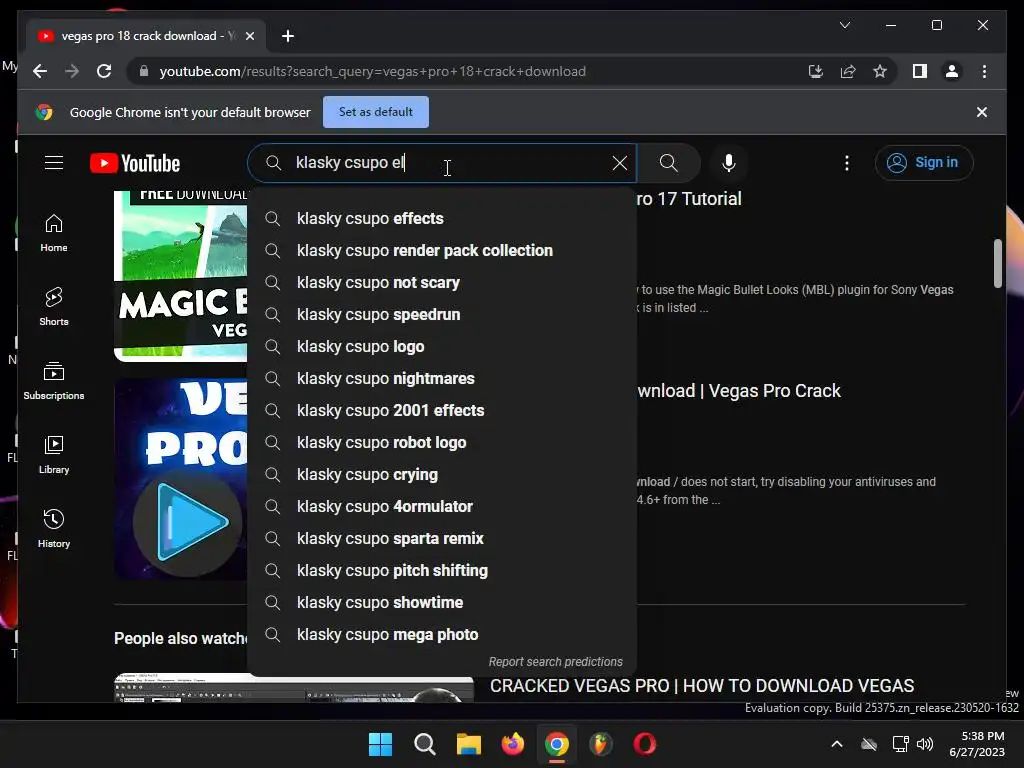Screen dimensions: 1024x768
Task: Close the vegas pro 18 crack tab
Action: pos(249,36)
